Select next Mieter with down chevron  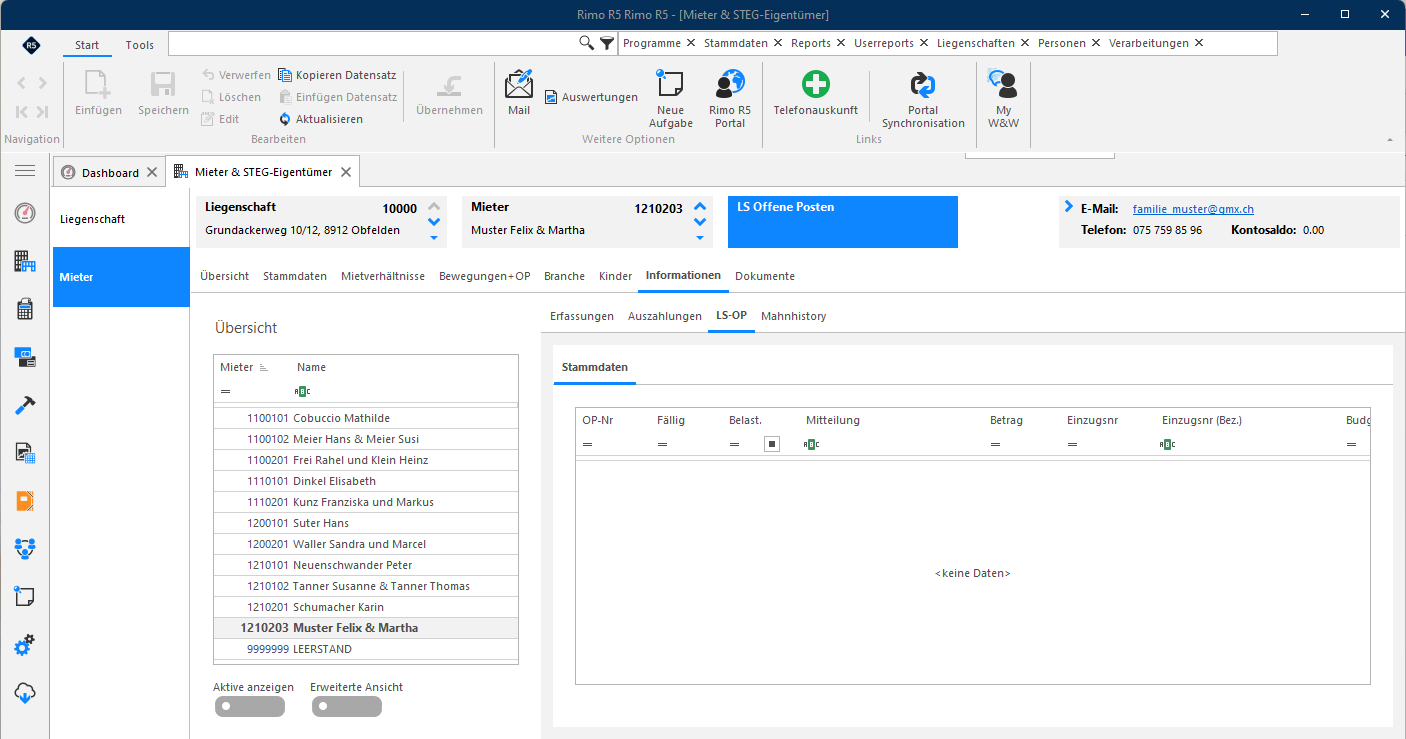pyautogui.click(x=700, y=222)
